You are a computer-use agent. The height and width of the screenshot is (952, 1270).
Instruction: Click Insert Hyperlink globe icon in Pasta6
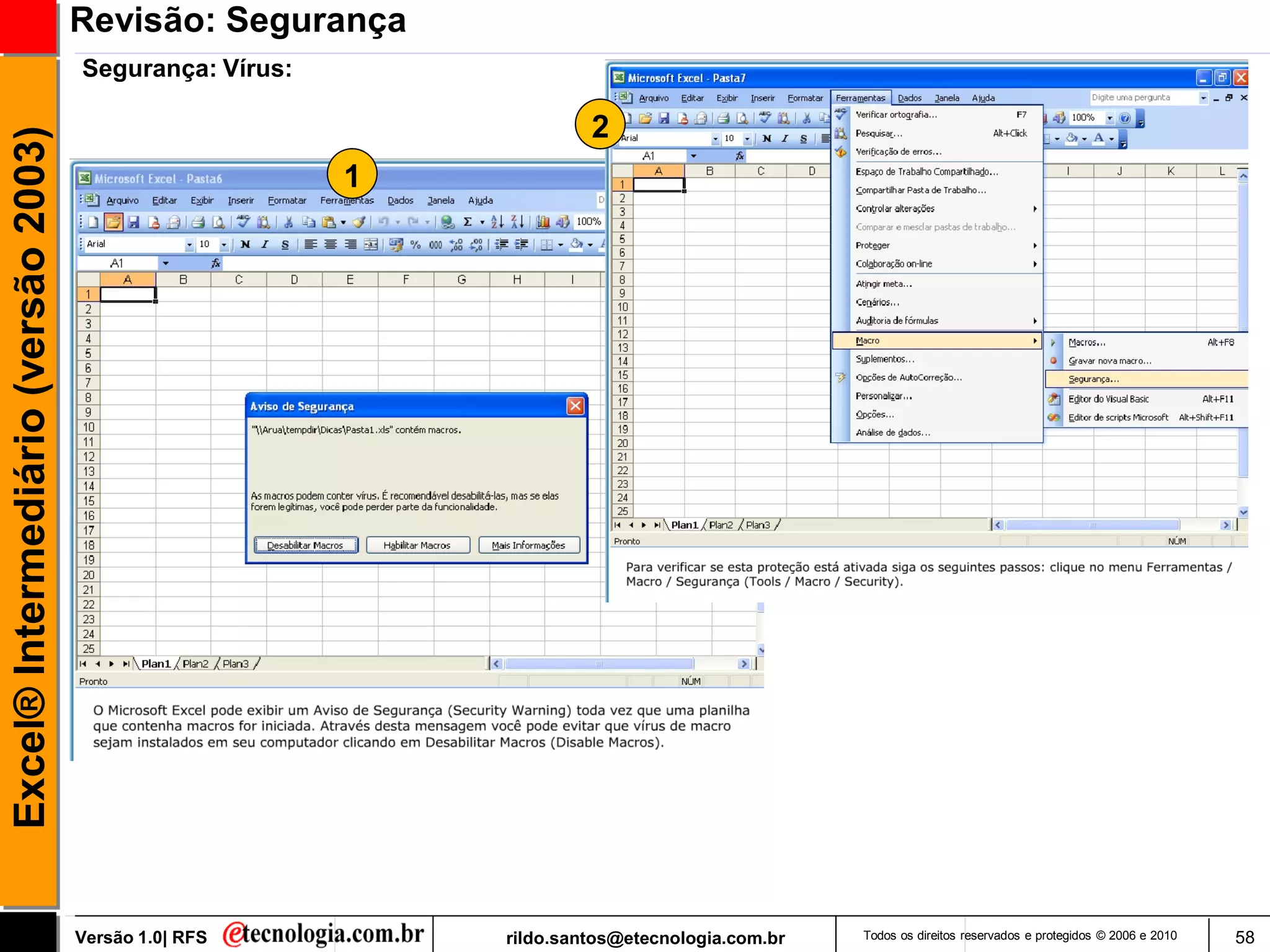447,222
